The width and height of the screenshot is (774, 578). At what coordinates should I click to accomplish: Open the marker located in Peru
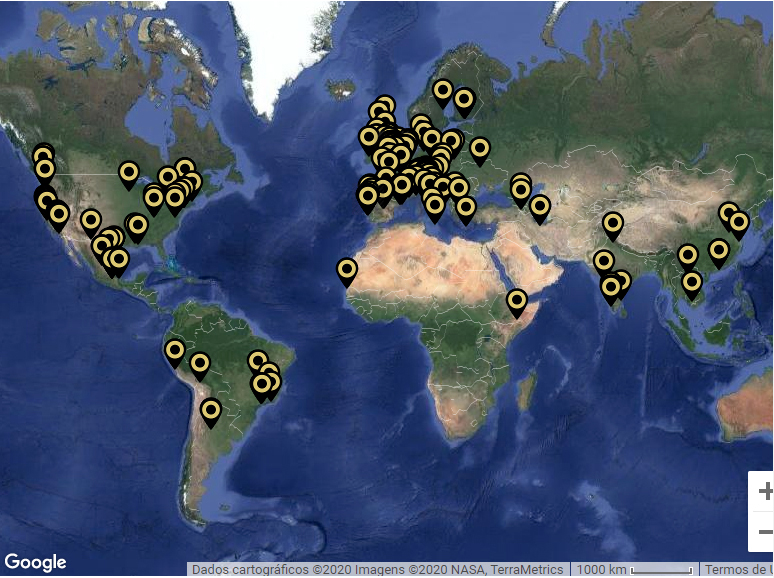click(x=175, y=353)
